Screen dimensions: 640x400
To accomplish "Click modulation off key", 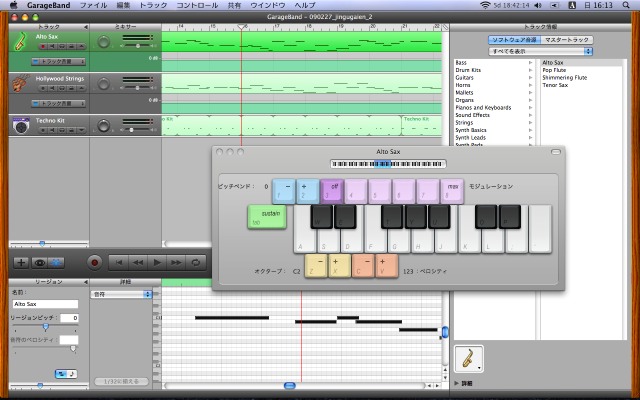I will (332, 191).
